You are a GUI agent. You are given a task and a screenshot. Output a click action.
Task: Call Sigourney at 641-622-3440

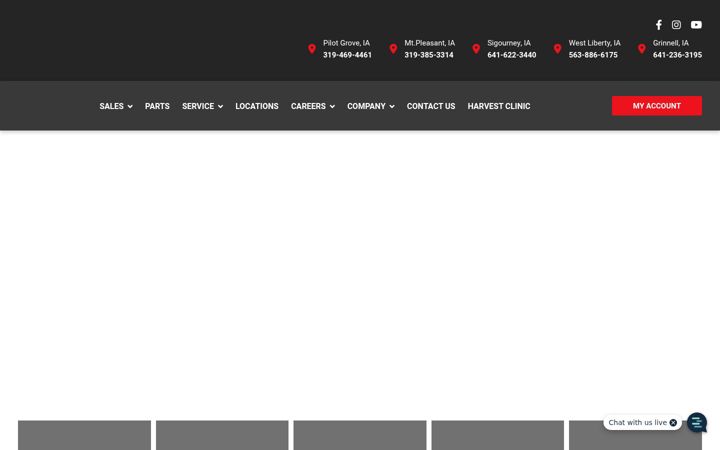(x=512, y=55)
